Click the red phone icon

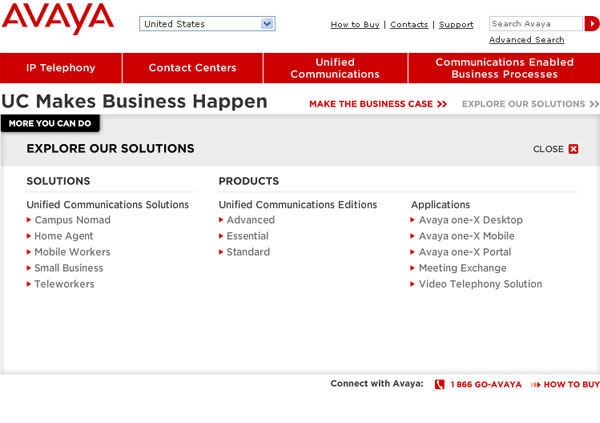pyautogui.click(x=440, y=384)
